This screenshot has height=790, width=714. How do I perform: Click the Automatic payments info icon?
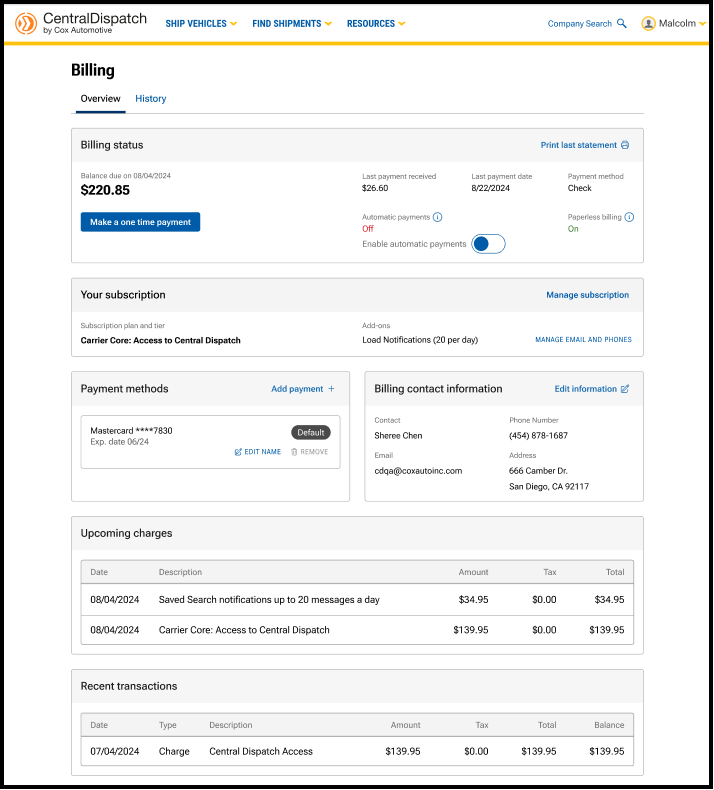tap(438, 217)
